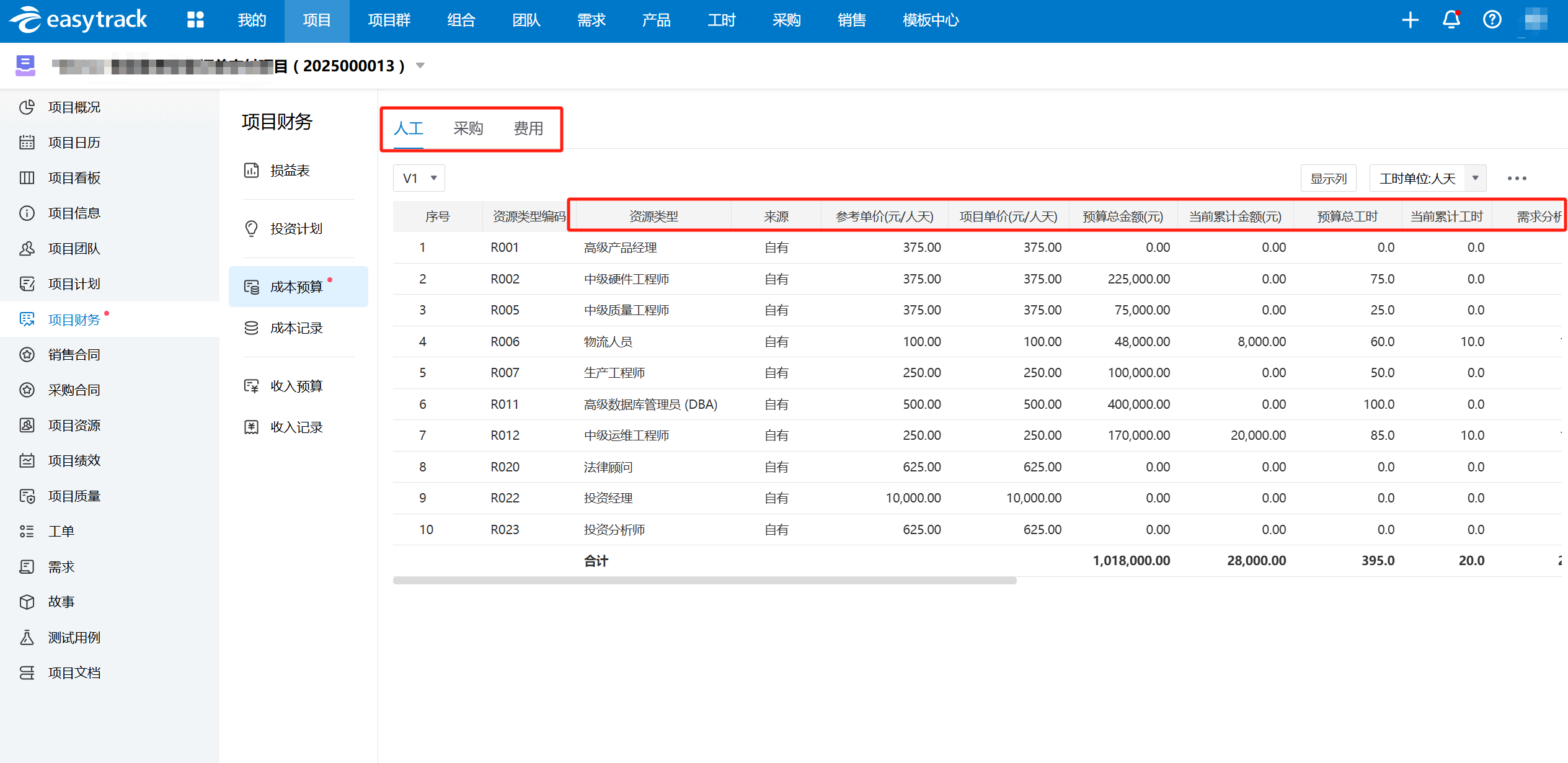The width and height of the screenshot is (1568, 763).
Task: Click the notification bell icon
Action: pos(1451,20)
